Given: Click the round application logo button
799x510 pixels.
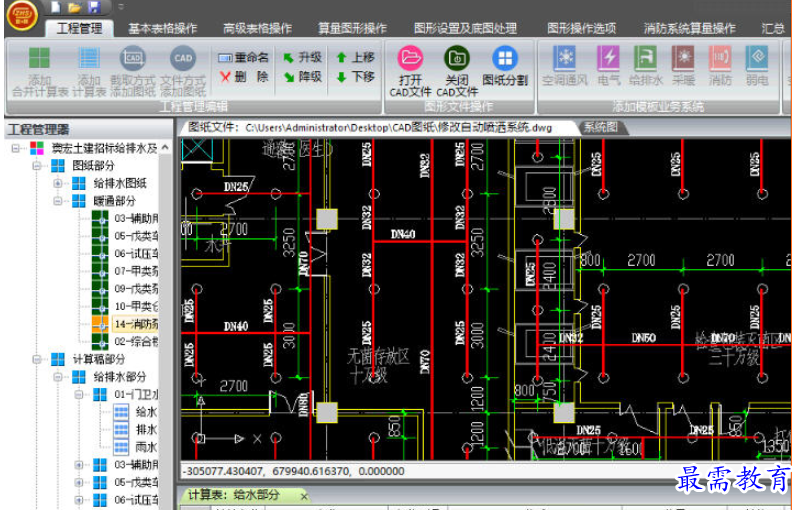Looking at the screenshot, I should click(21, 14).
